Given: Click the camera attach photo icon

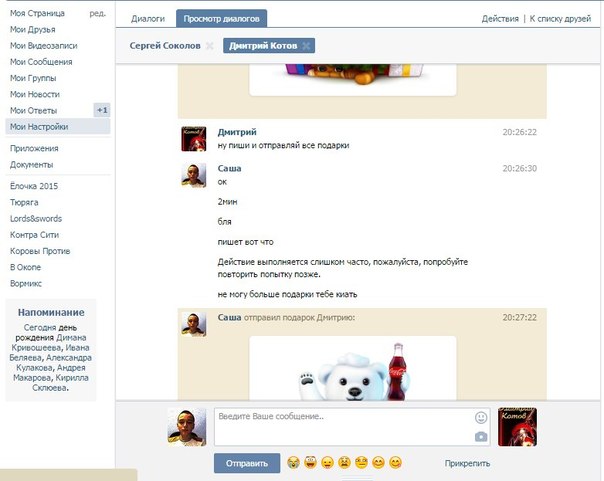Looking at the screenshot, I should click(x=481, y=437).
